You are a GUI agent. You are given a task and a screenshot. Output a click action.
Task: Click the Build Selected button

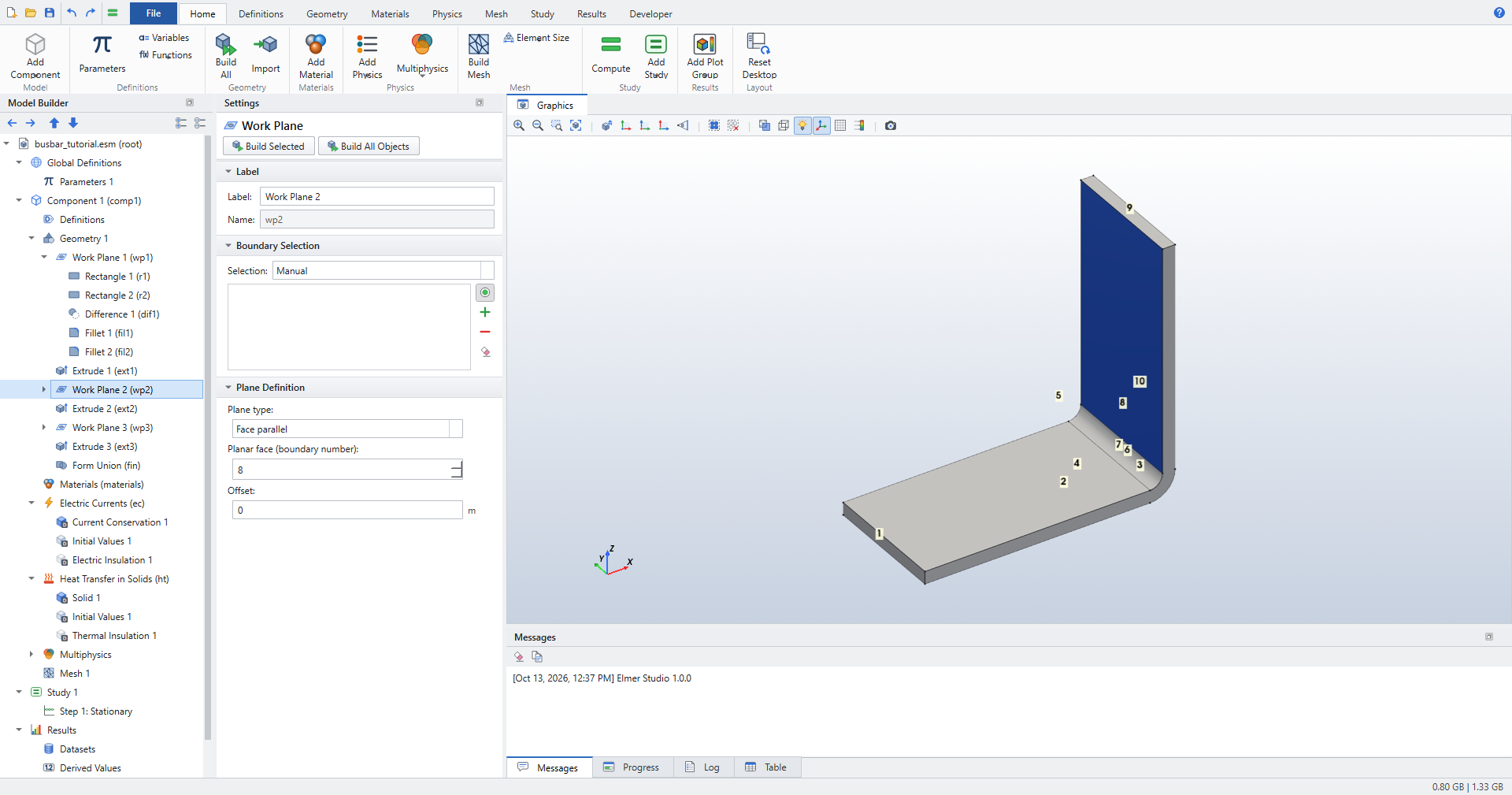pyautogui.click(x=269, y=146)
